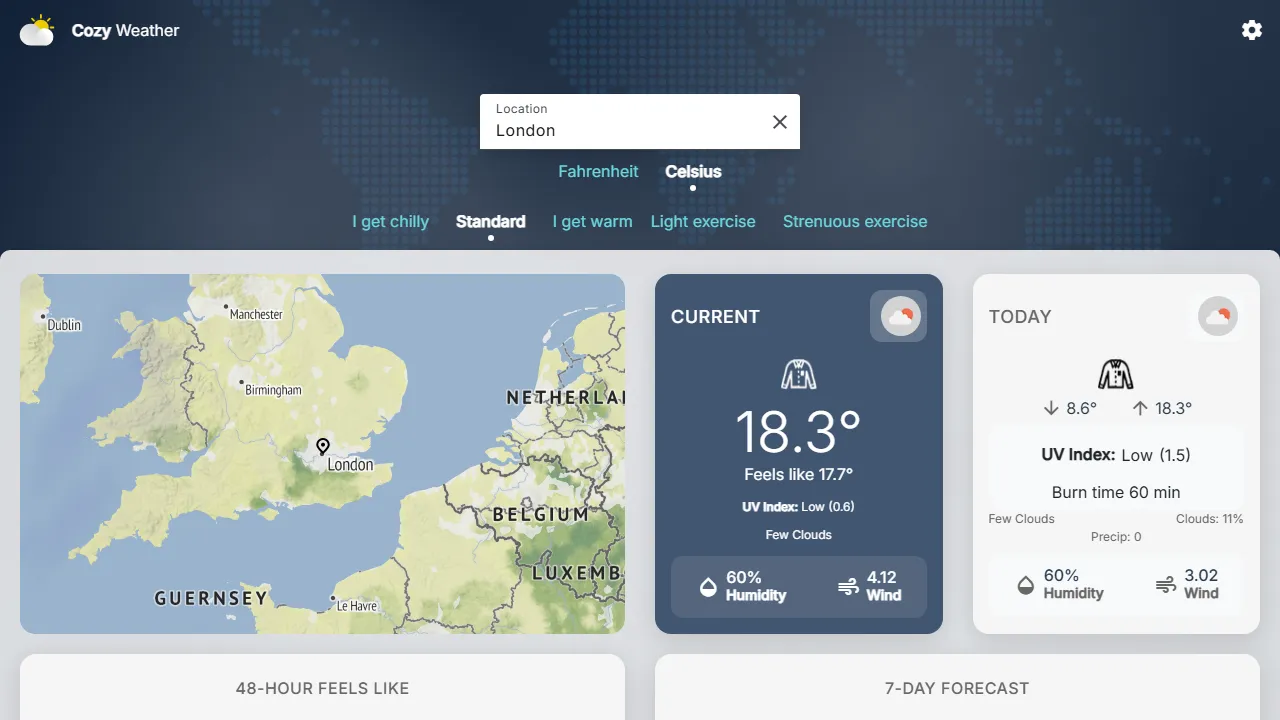Viewport: 1280px width, 720px height.
Task: Click inside the Location input field
Action: coord(600,130)
